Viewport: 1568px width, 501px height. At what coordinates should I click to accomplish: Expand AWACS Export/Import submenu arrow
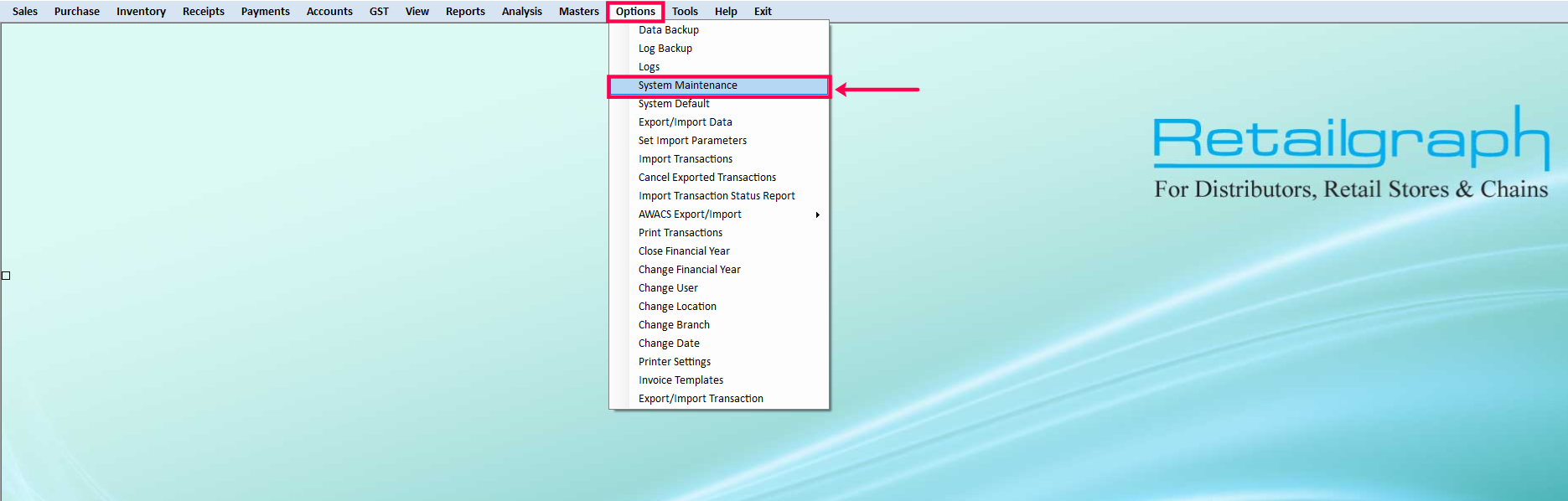click(817, 214)
